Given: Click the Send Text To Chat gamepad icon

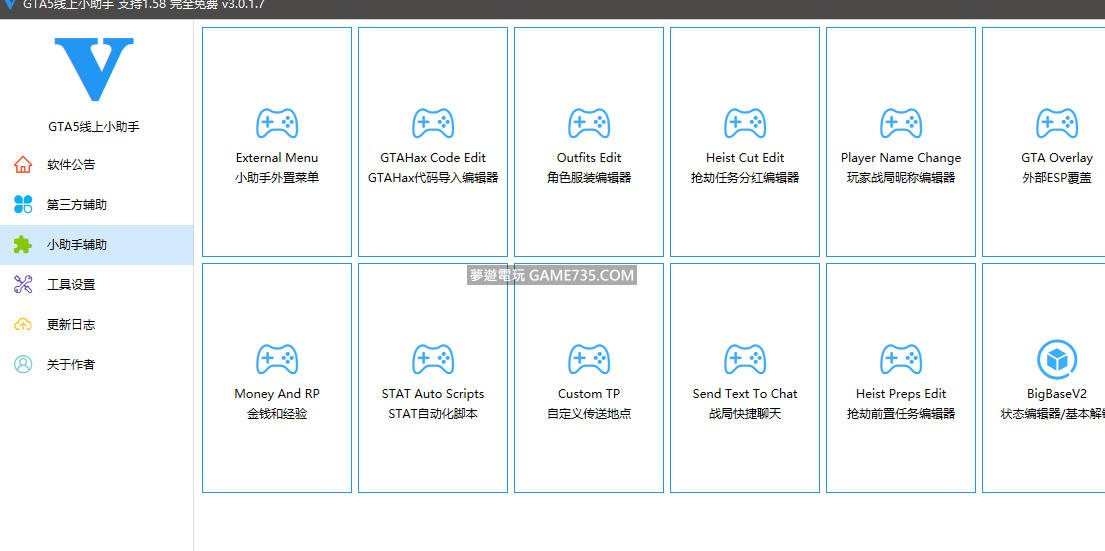Looking at the screenshot, I should (x=745, y=359).
